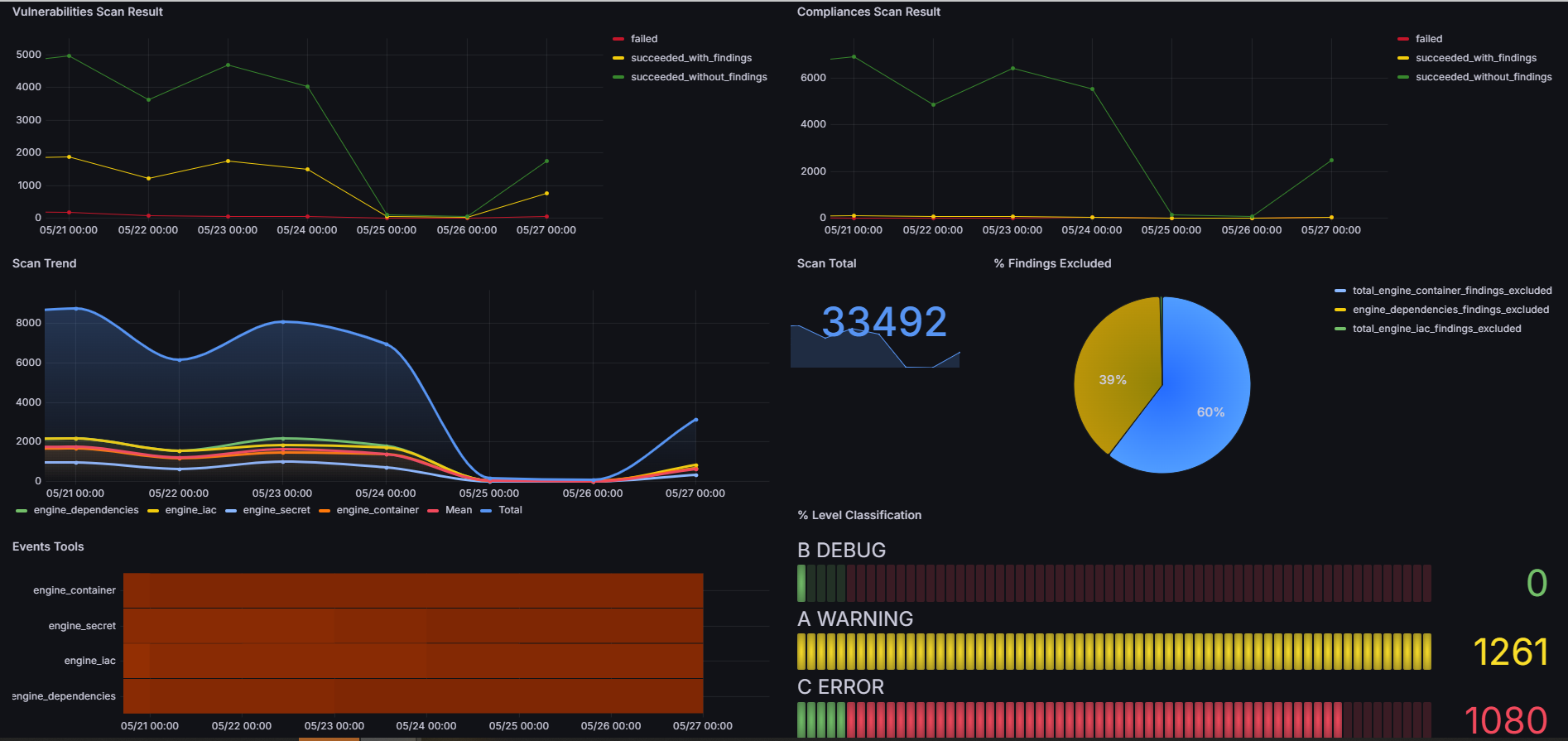Open the Scan Total panel title menu
The image size is (1568, 741).
click(826, 263)
